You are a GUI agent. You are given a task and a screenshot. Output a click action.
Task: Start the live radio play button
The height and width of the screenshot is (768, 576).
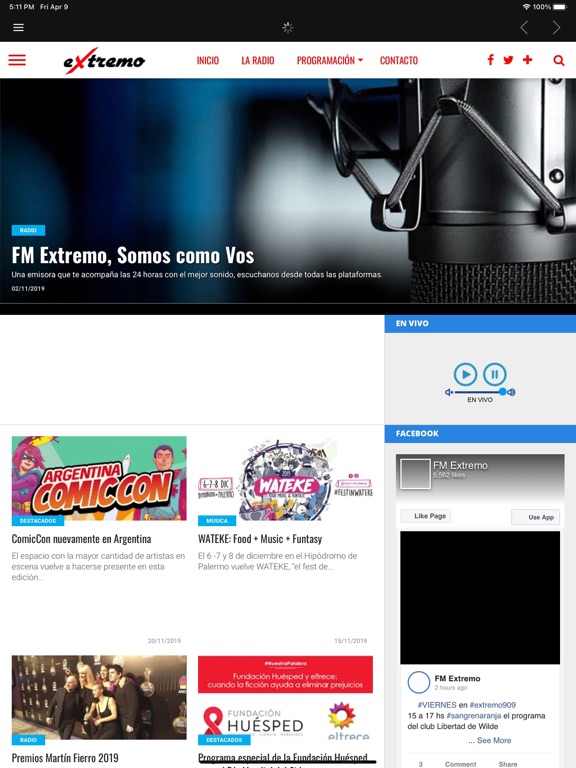[465, 375]
